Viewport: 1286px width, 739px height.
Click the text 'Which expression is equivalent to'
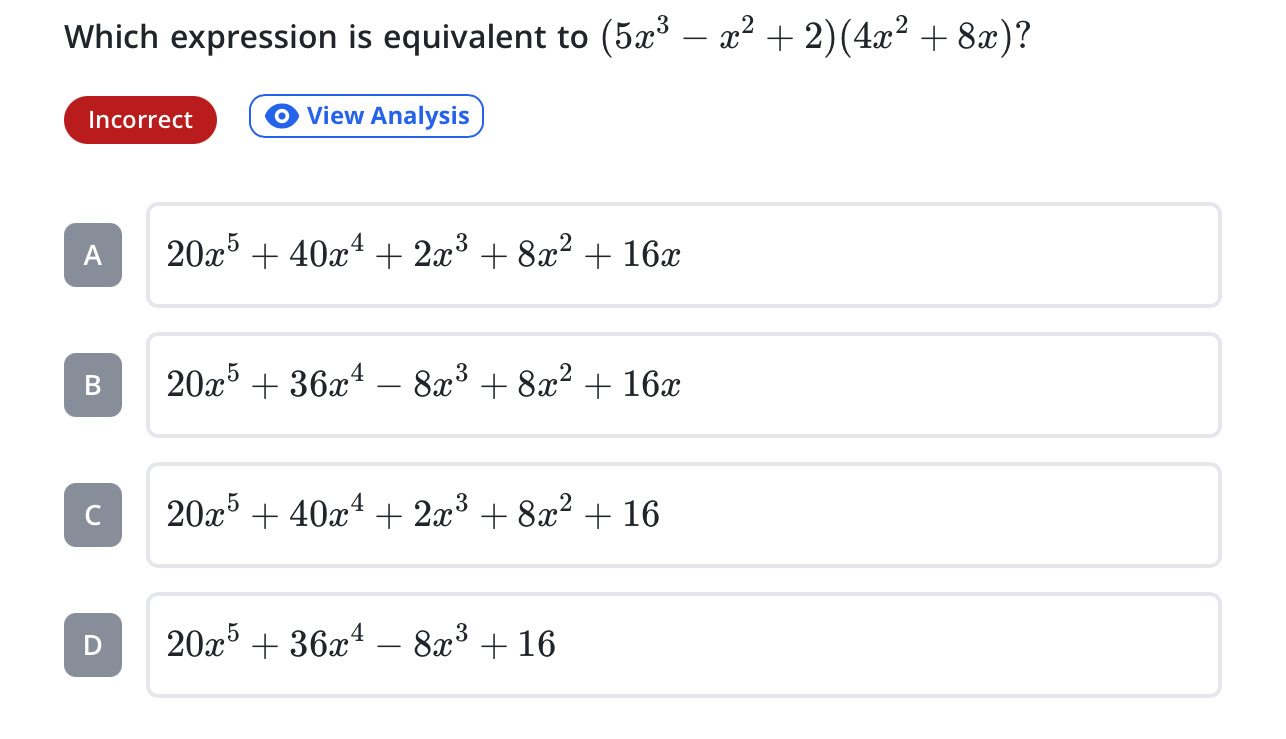coord(326,38)
